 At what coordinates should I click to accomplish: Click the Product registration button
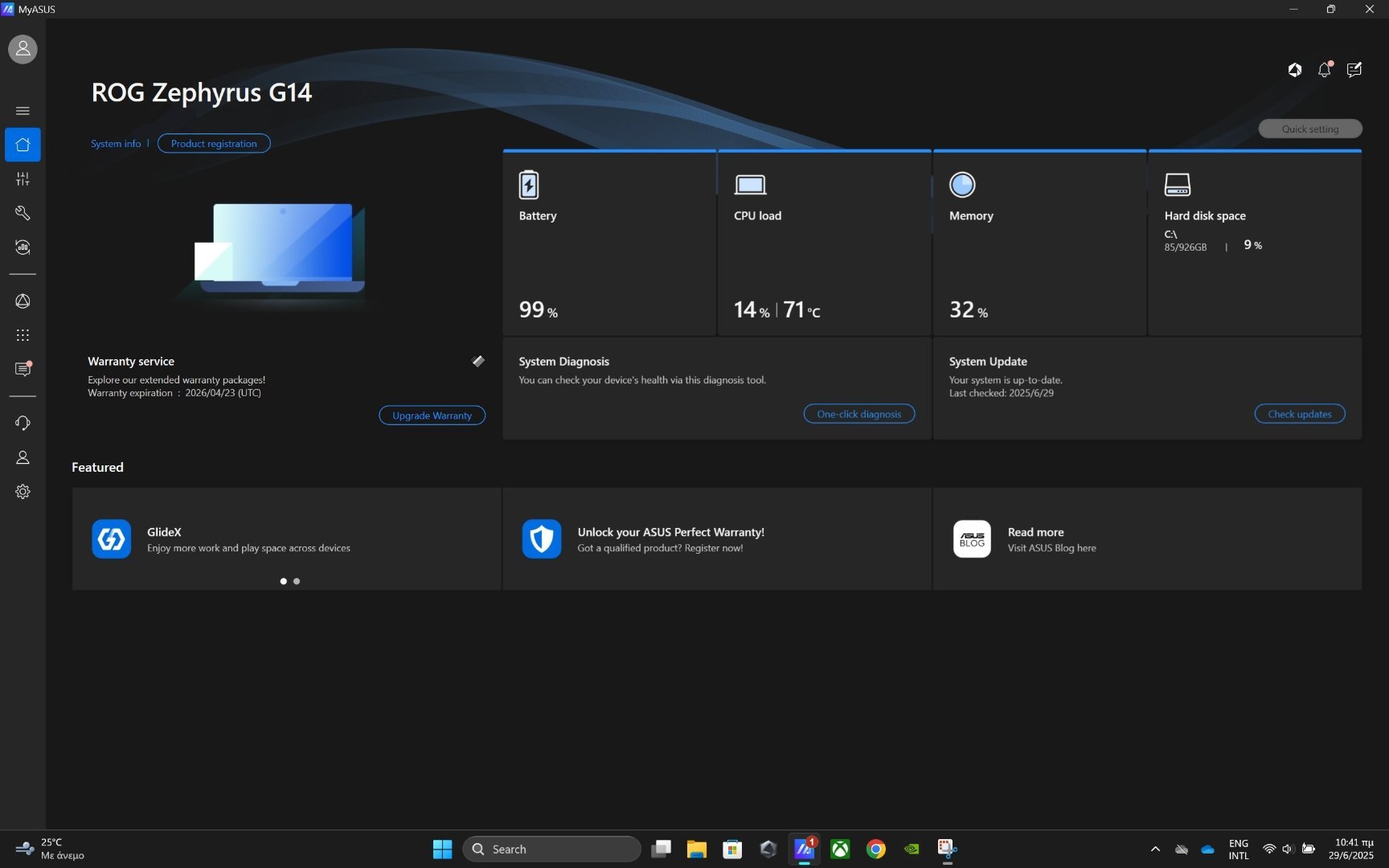point(214,143)
